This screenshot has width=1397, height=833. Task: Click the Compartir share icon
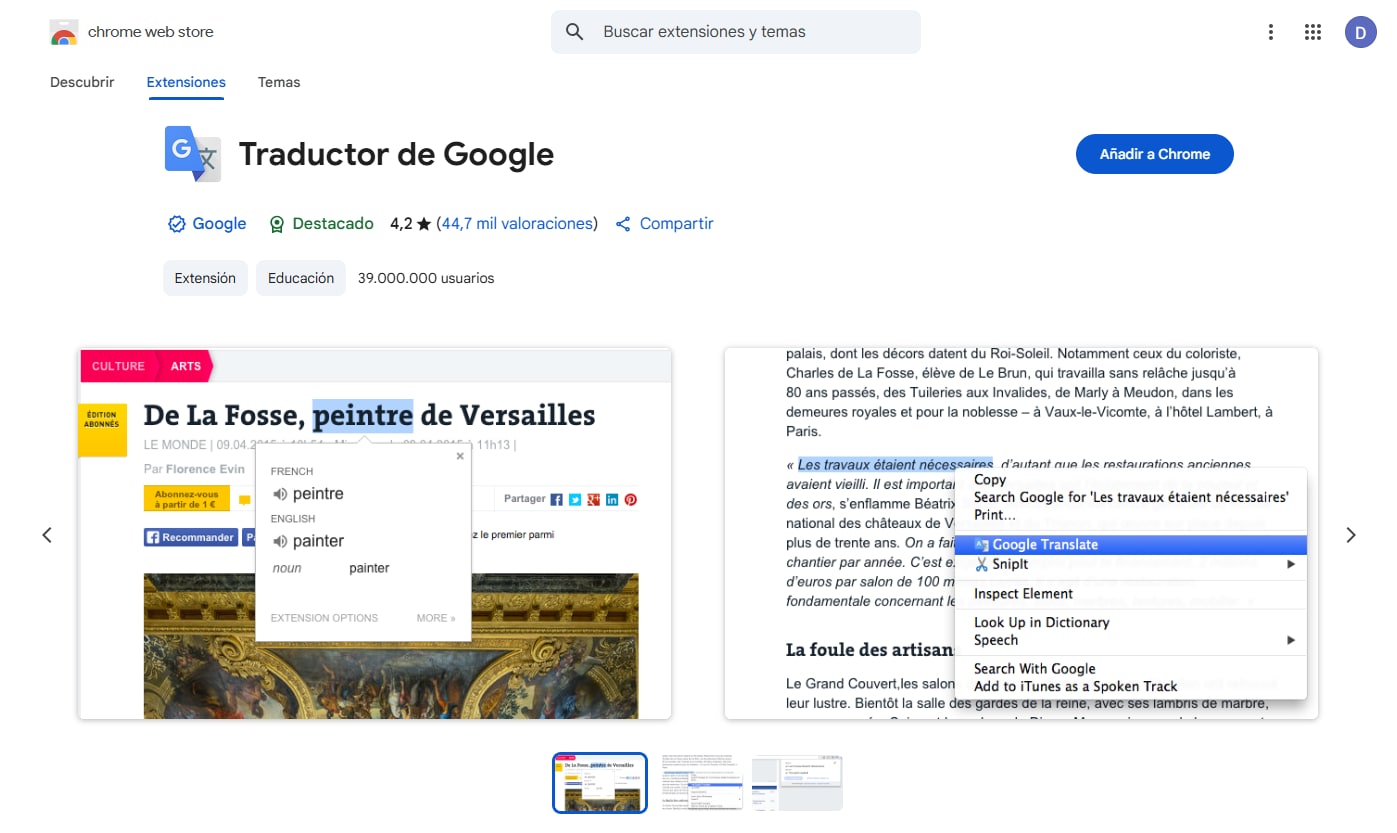625,223
